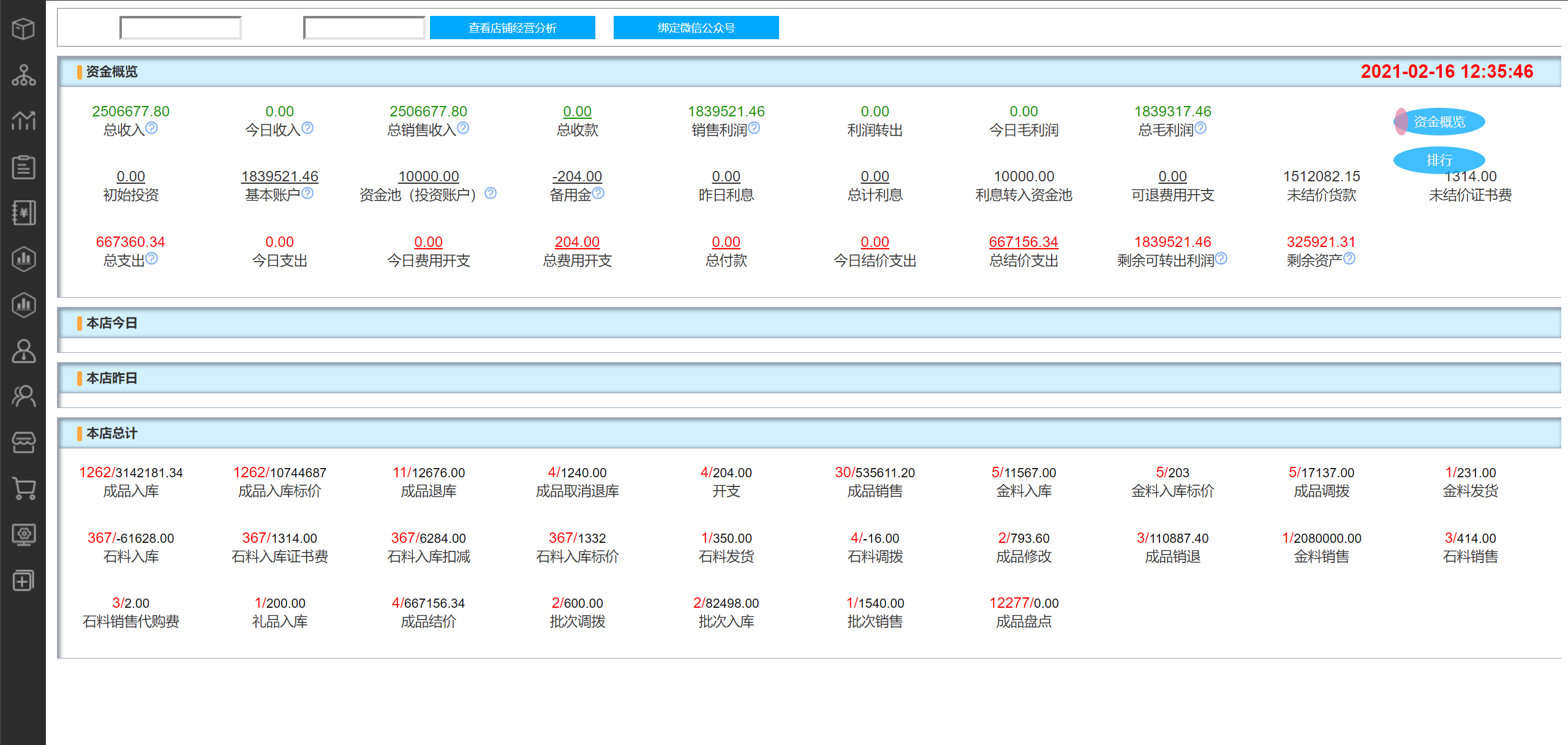Open the 总费用开支 value 204.00 link
The image size is (1568, 745).
pyautogui.click(x=577, y=242)
